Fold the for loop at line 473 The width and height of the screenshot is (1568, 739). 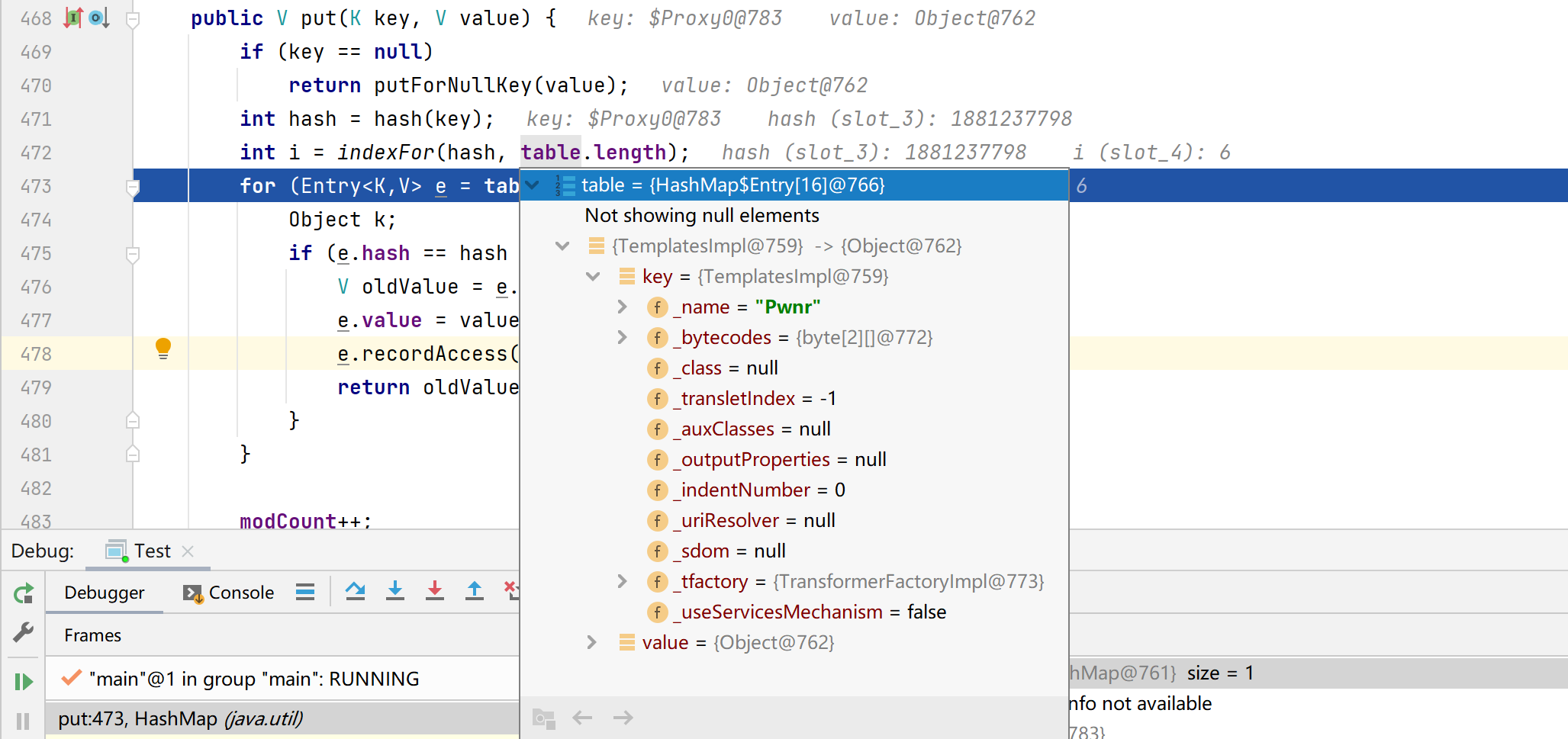(133, 187)
